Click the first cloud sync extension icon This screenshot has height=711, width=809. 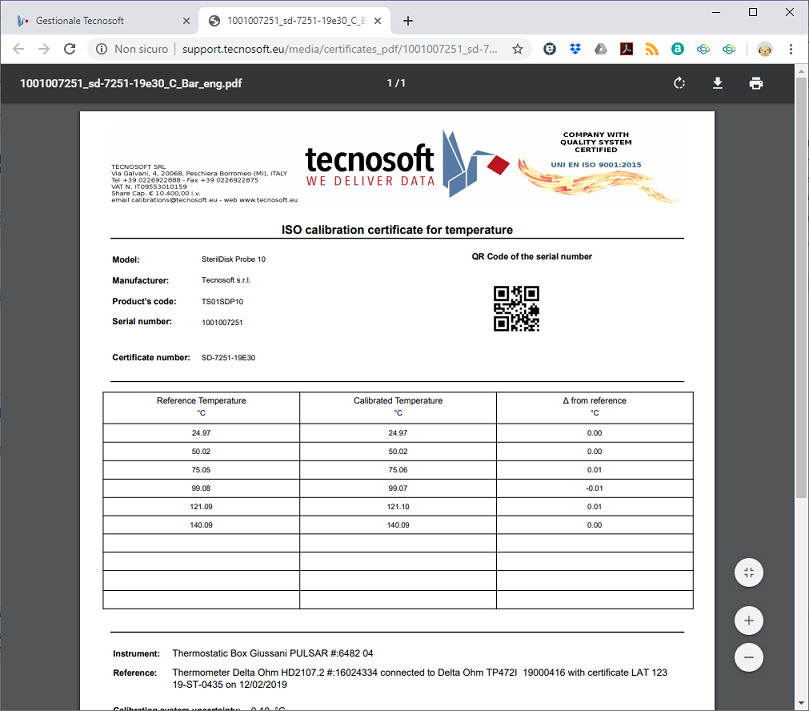[x=703, y=49]
